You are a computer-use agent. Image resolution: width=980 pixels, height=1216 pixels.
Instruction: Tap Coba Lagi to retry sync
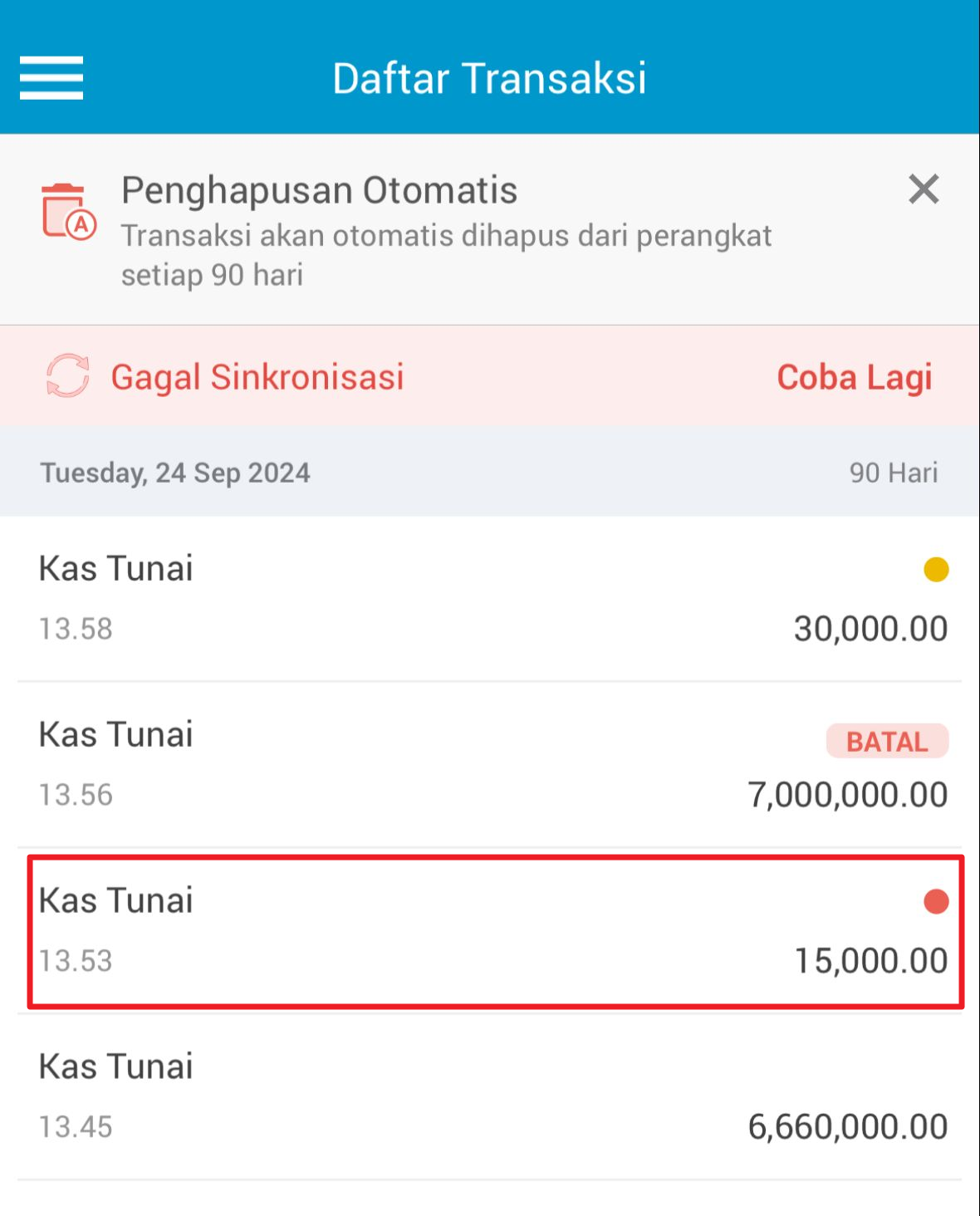coord(855,377)
